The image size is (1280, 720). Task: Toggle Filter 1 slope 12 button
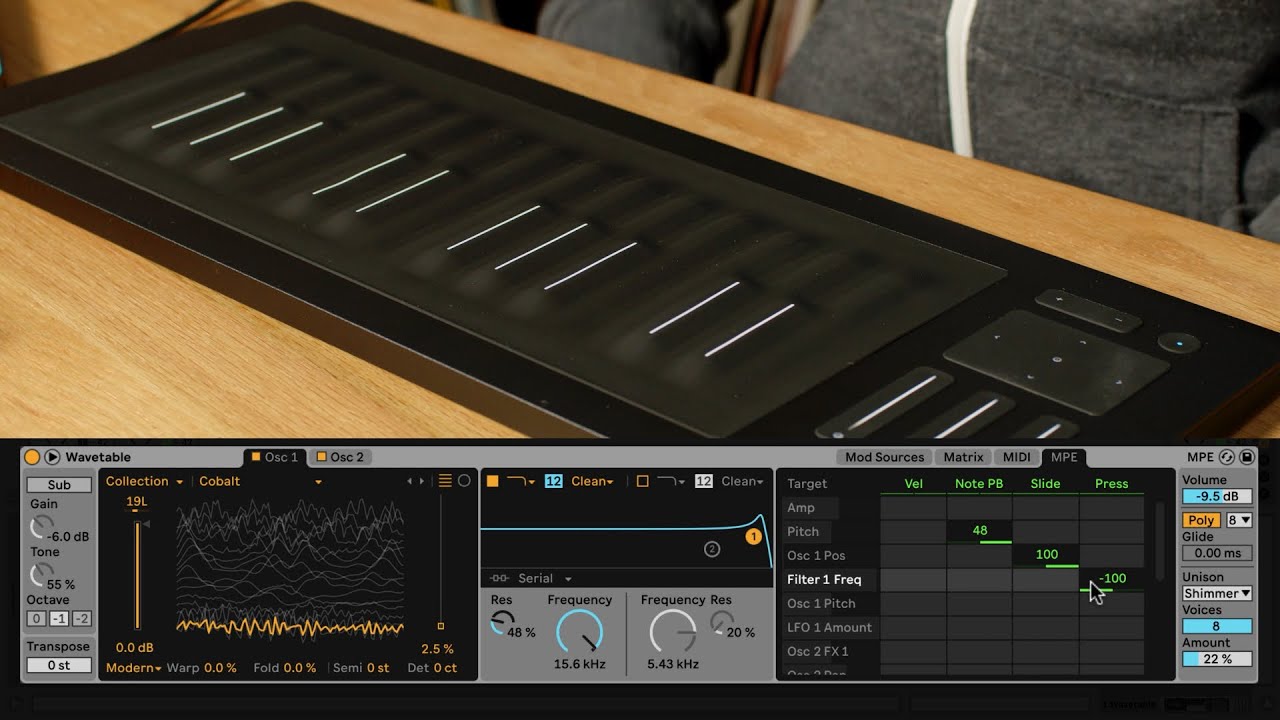coord(553,481)
